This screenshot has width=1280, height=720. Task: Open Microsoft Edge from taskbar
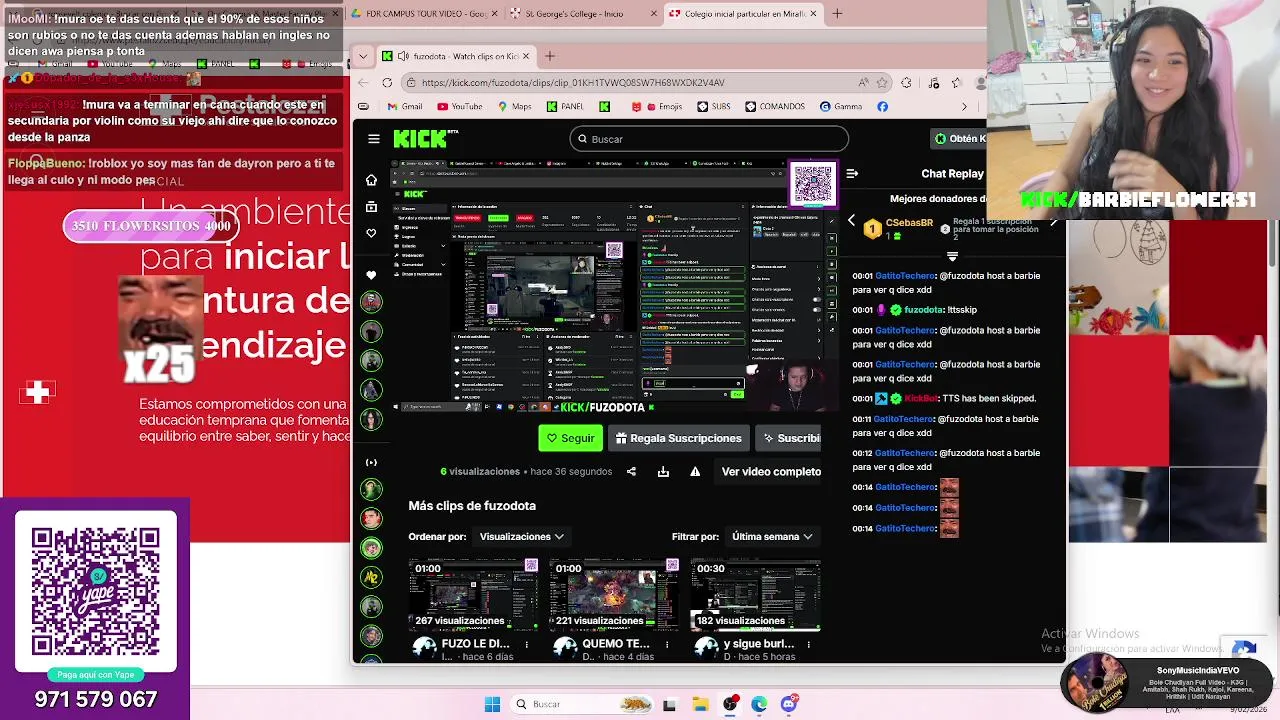[x=759, y=704]
